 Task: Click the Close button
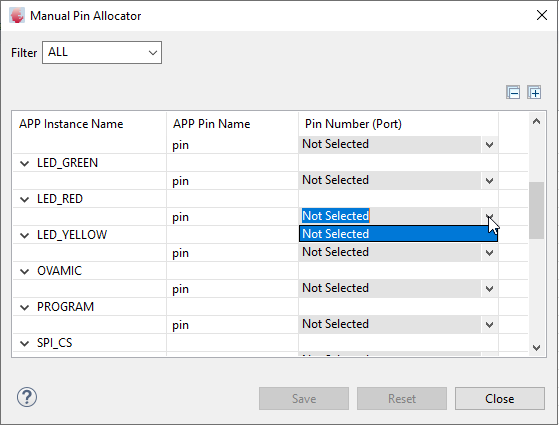500,399
